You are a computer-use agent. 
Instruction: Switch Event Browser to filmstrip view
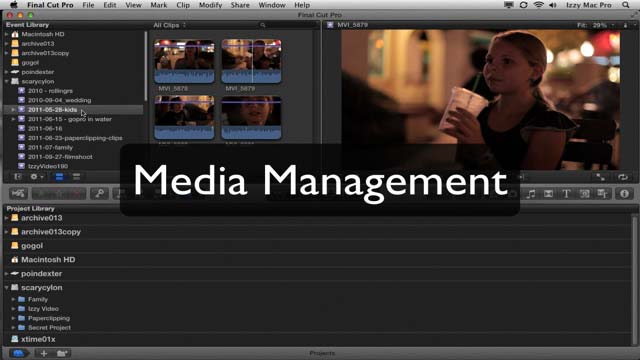point(59,177)
